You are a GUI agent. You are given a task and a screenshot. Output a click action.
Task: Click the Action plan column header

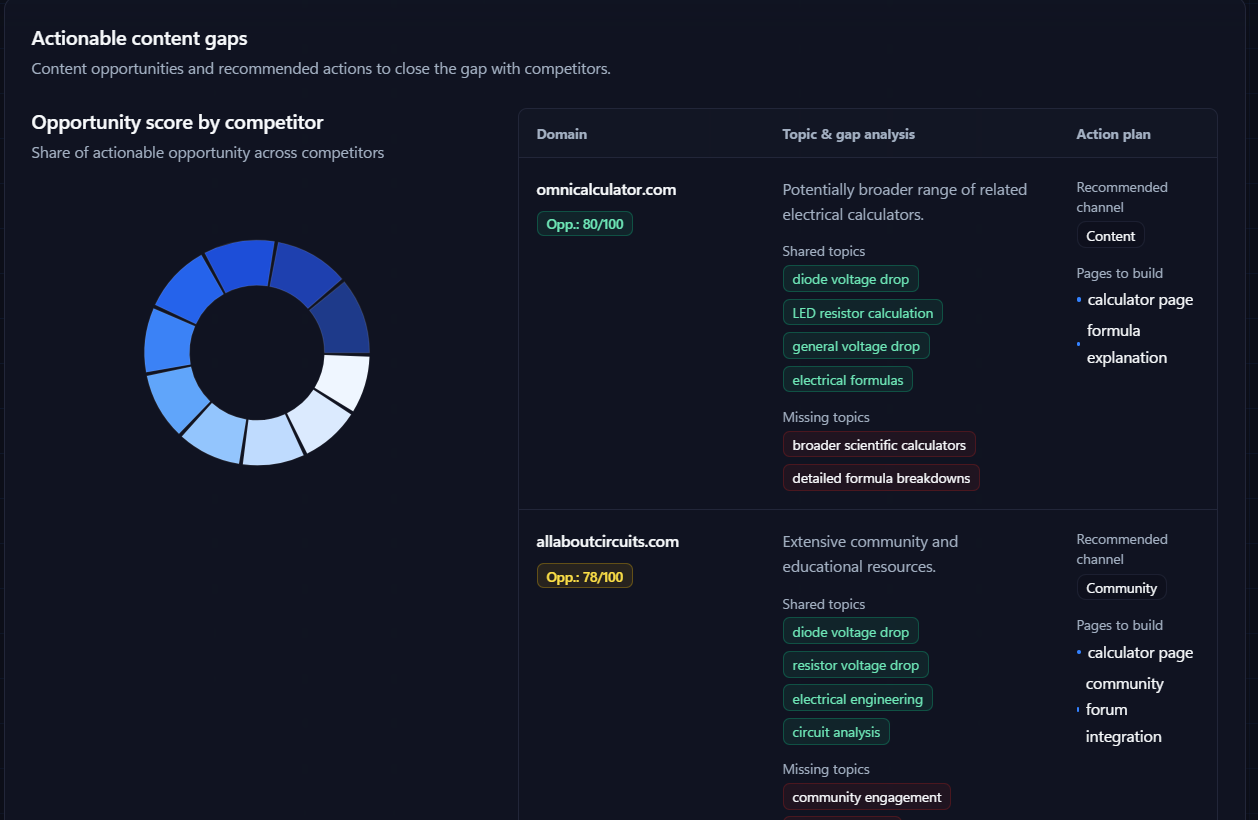[x=1113, y=134]
